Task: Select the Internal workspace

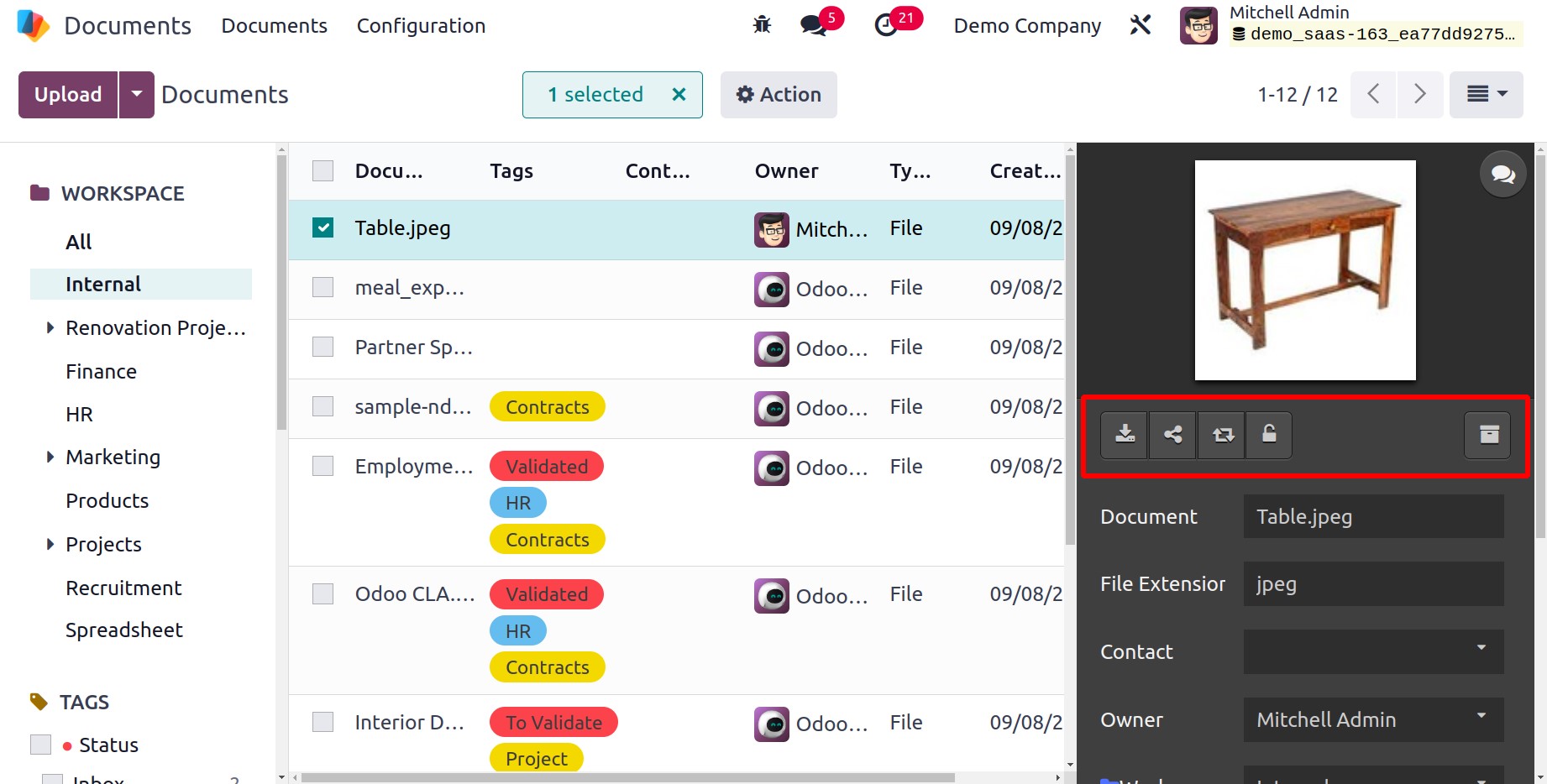Action: (x=141, y=284)
